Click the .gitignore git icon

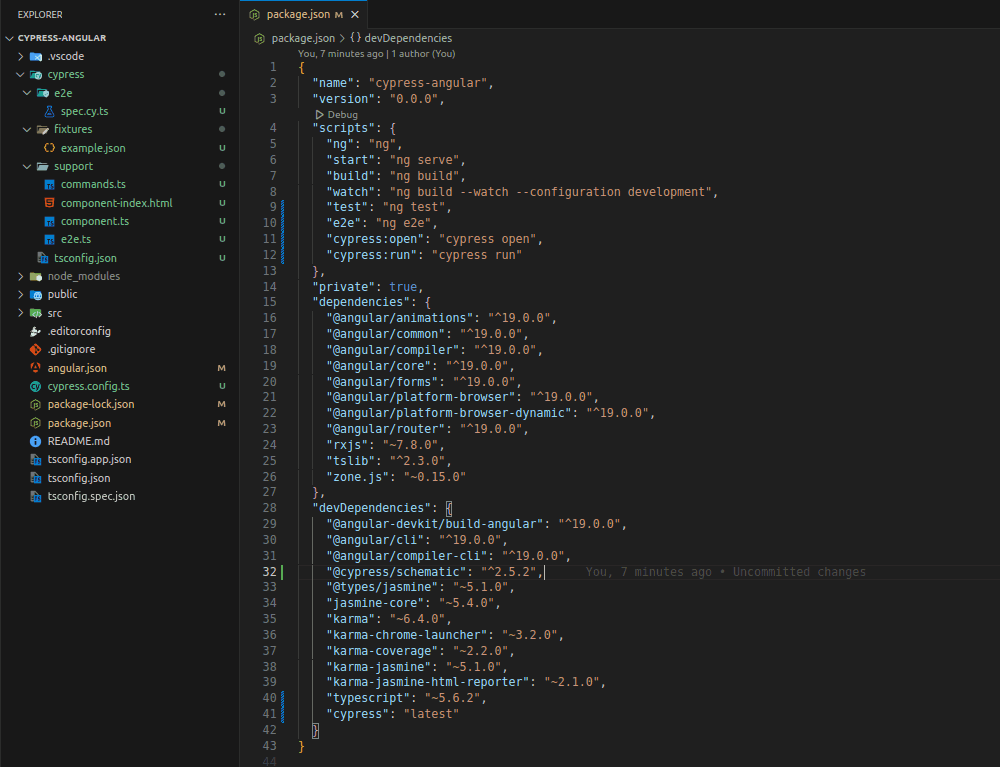click(36, 349)
